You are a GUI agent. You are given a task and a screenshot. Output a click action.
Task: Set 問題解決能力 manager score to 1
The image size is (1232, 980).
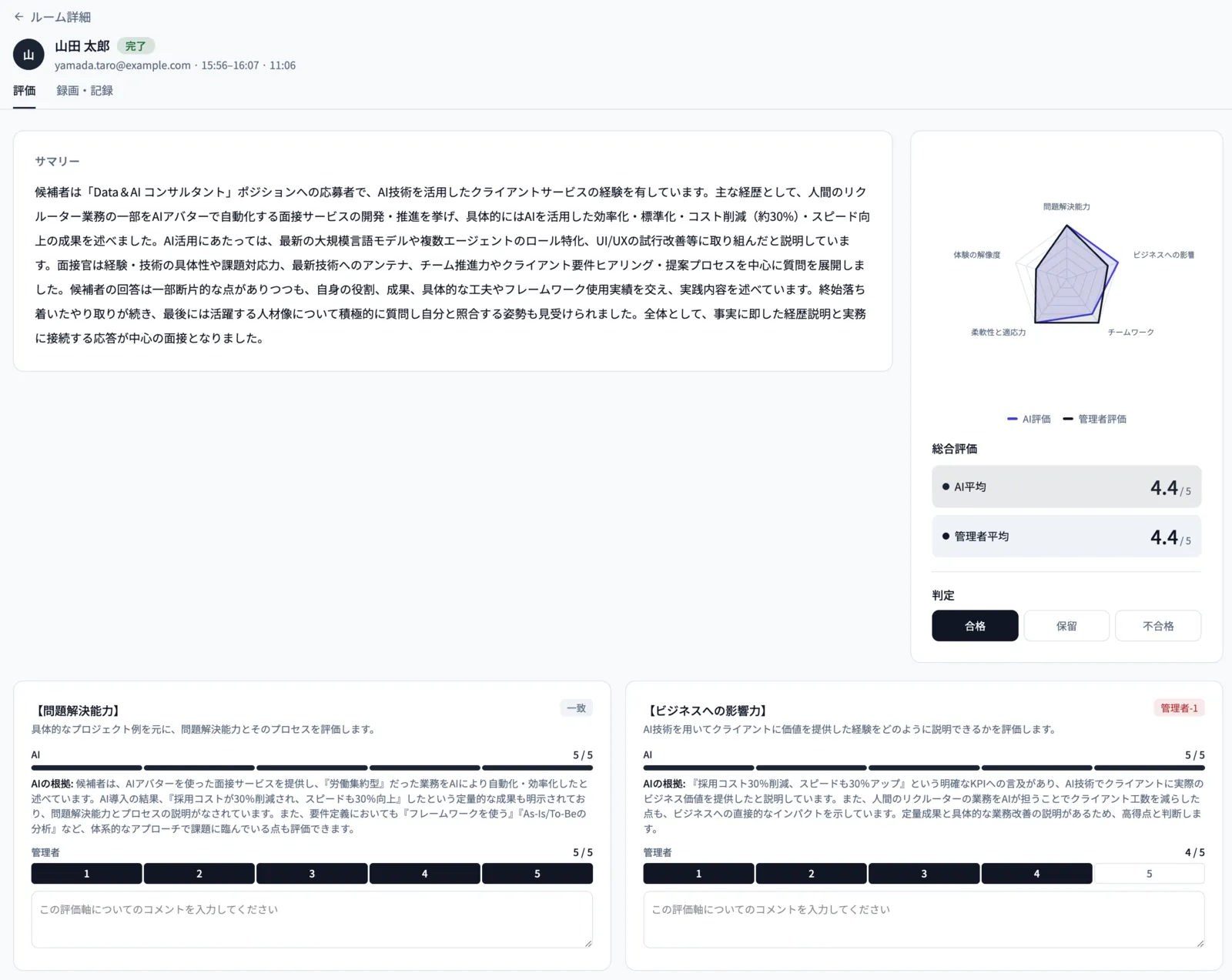pyautogui.click(x=86, y=874)
